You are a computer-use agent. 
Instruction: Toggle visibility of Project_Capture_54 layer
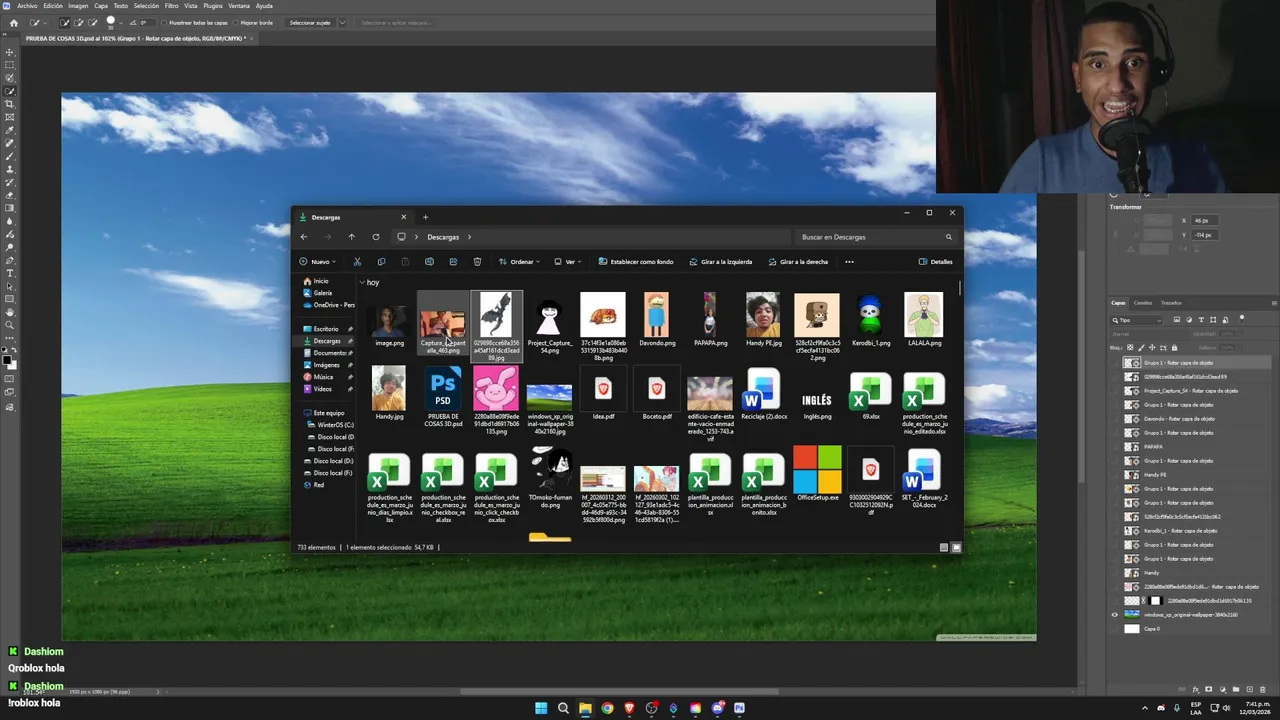[x=1115, y=391]
